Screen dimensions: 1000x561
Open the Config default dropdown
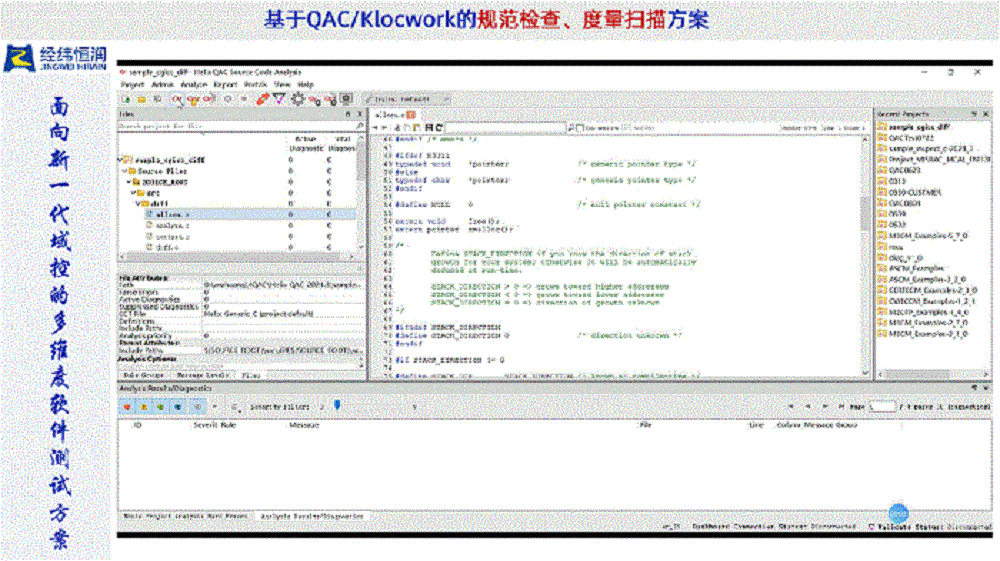tap(408, 99)
